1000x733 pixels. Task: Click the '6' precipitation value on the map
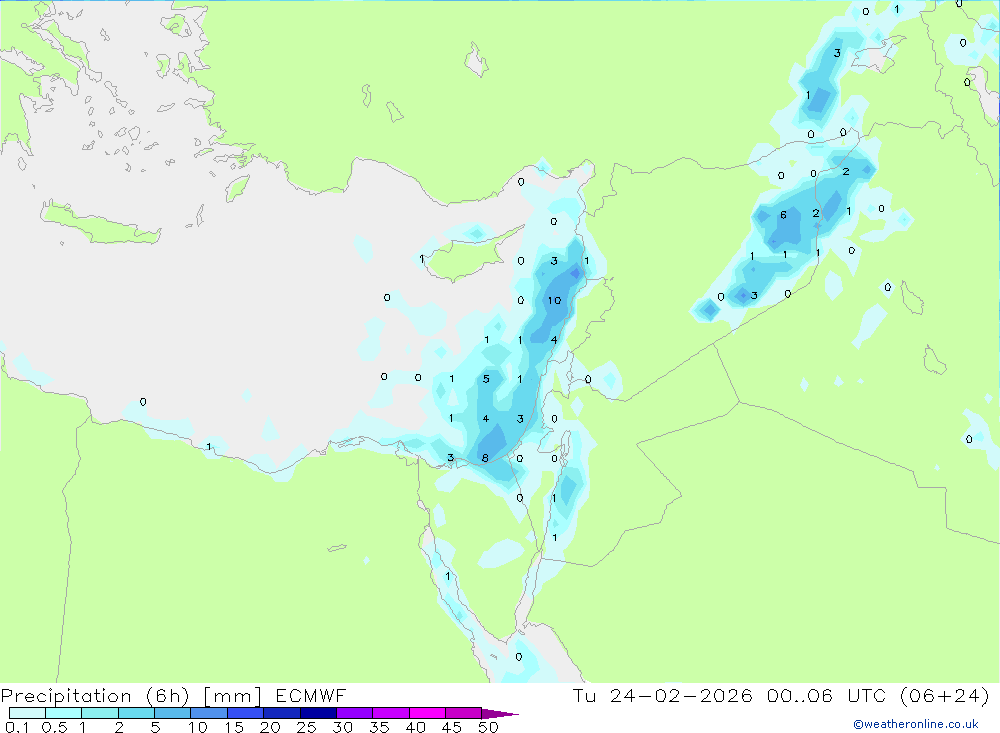783,215
